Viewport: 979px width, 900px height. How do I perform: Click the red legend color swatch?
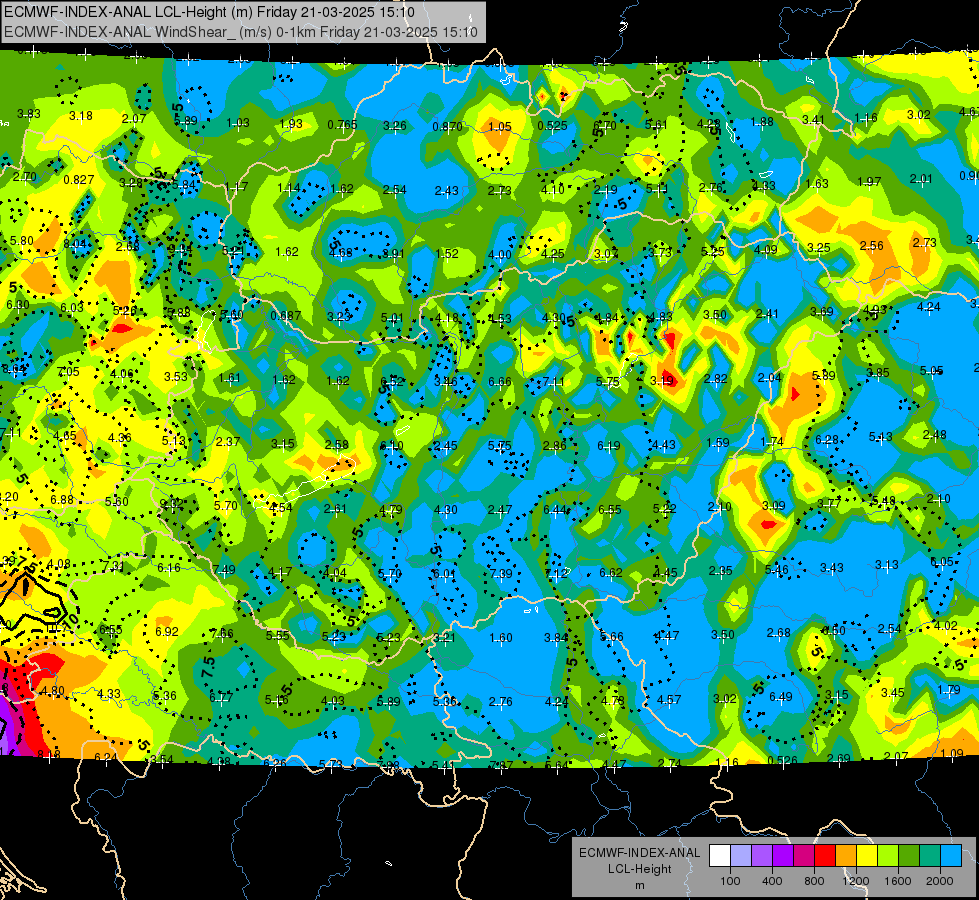825,855
